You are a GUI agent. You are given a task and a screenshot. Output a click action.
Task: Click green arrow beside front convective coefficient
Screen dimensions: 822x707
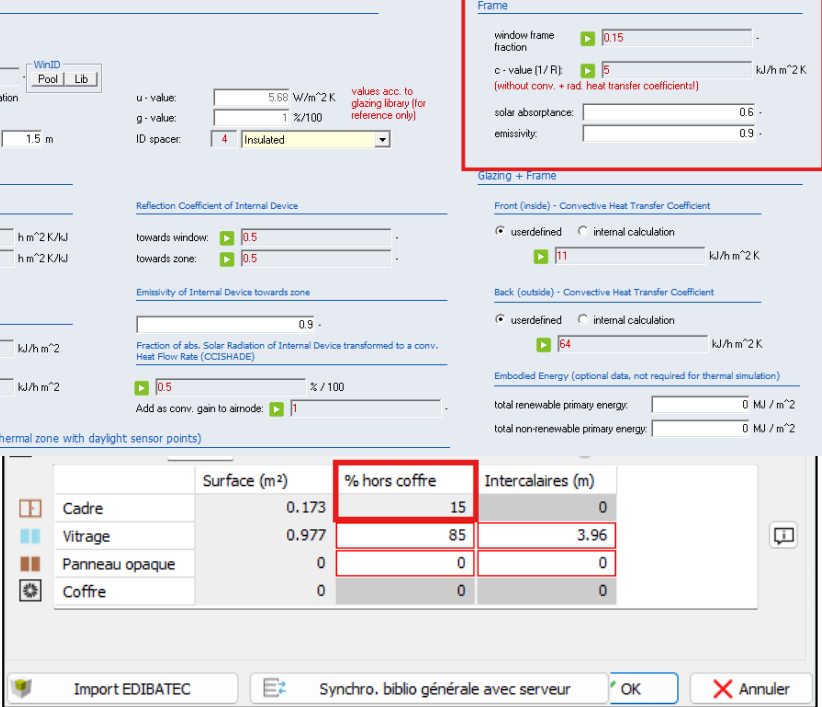[x=541, y=257]
